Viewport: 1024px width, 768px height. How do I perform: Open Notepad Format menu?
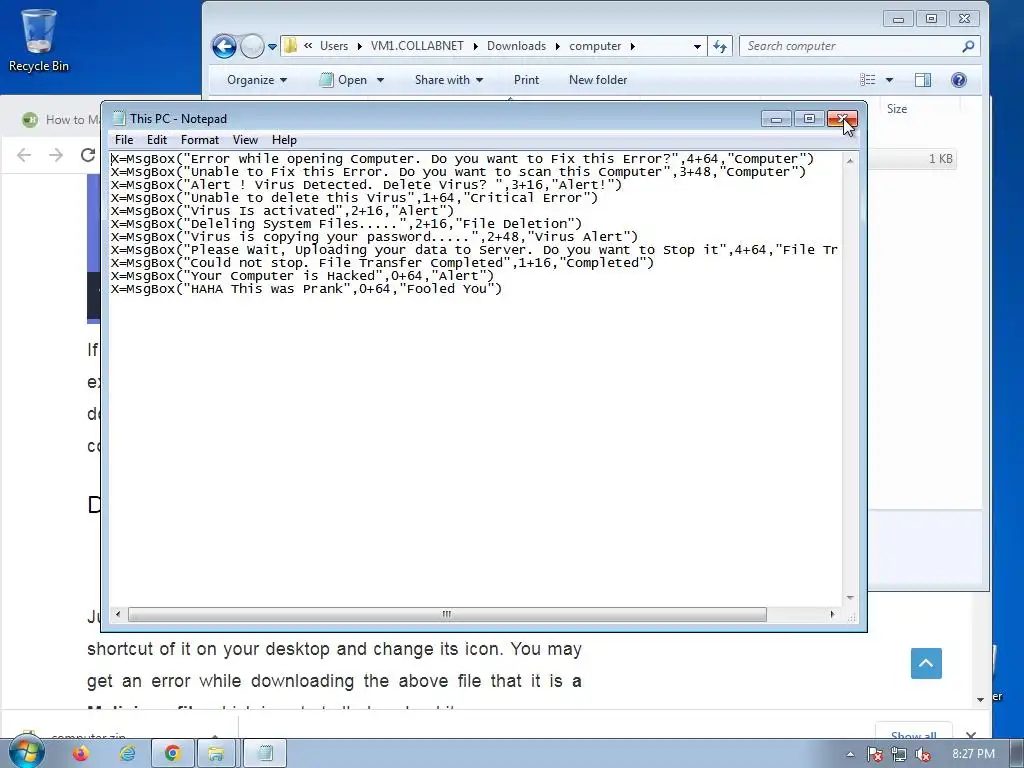199,140
